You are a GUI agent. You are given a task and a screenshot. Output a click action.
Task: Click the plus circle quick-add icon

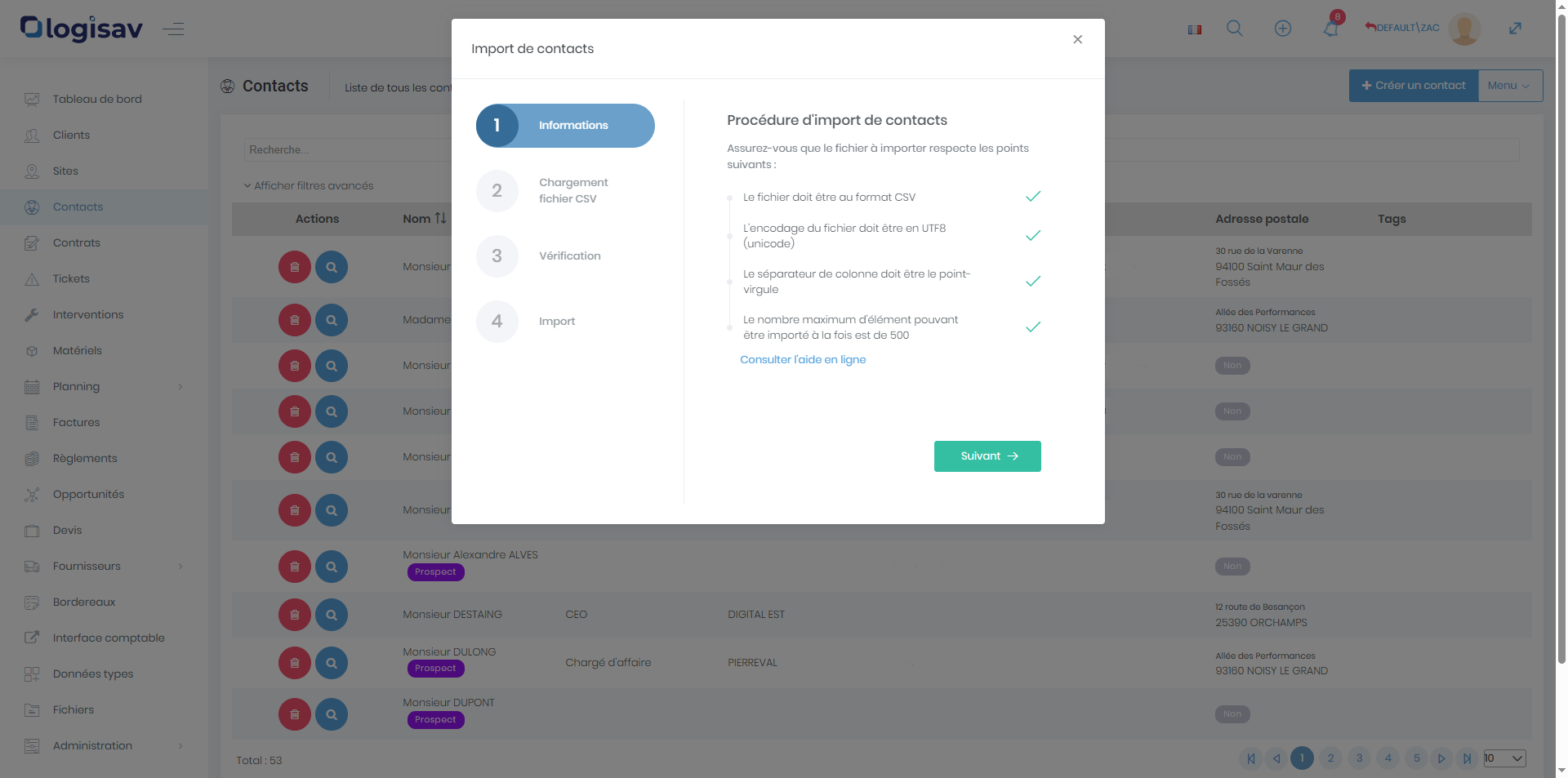coord(1283,29)
